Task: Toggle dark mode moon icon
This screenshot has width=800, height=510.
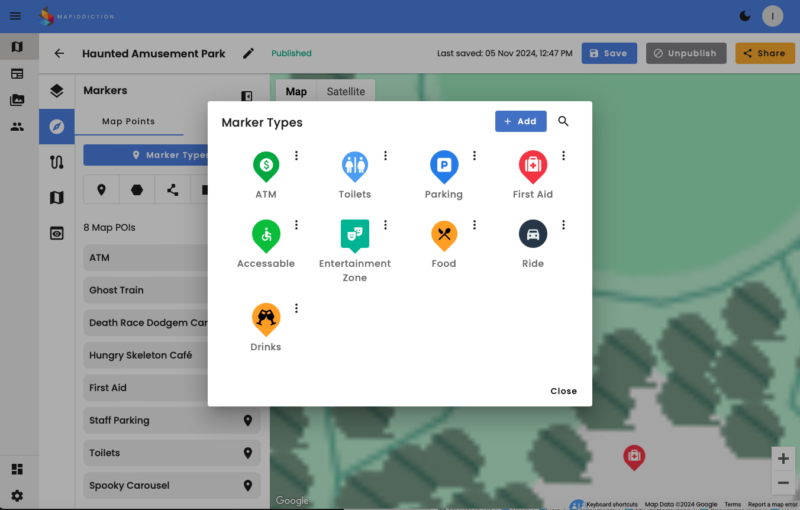Action: 744,16
